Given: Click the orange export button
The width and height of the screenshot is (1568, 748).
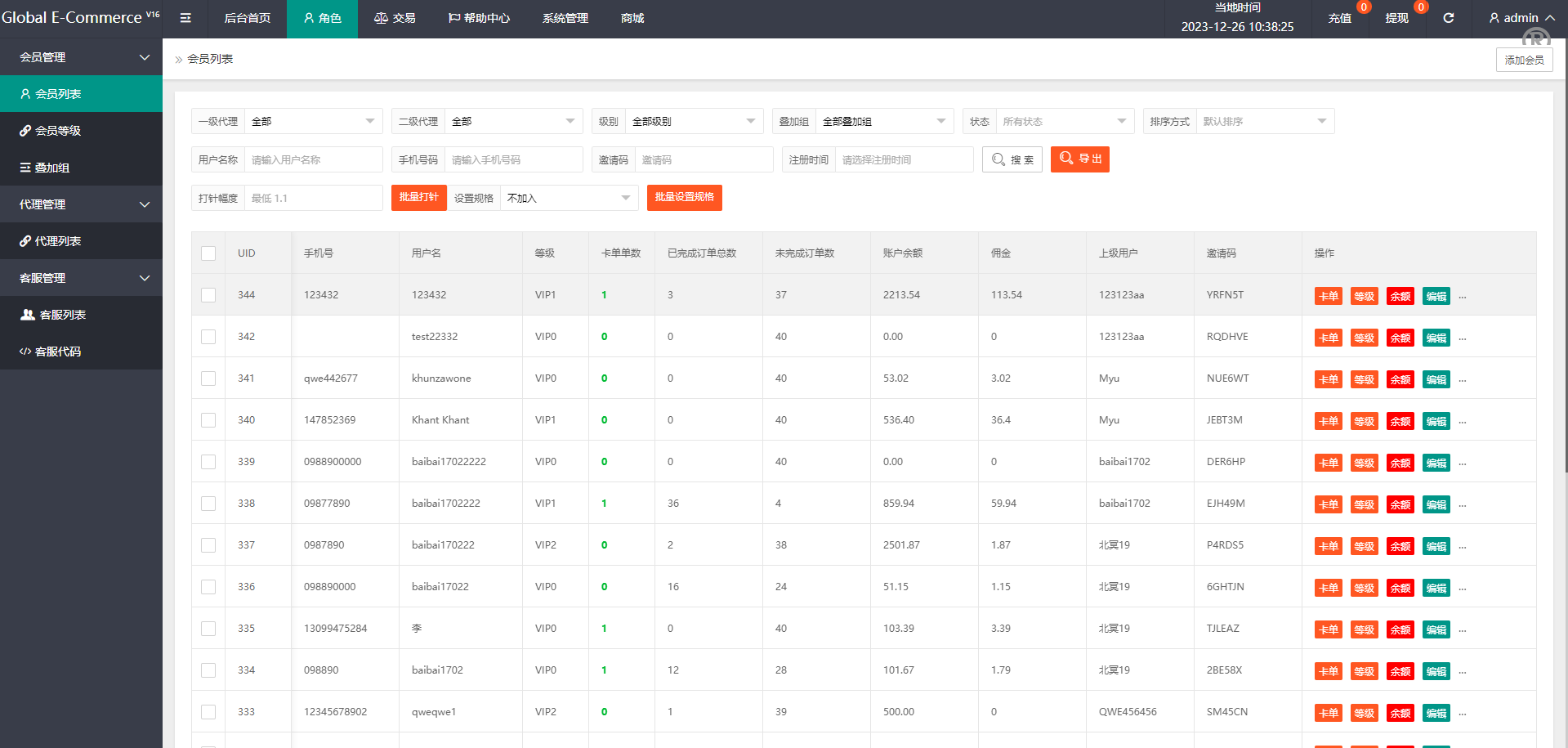Looking at the screenshot, I should point(1079,159).
